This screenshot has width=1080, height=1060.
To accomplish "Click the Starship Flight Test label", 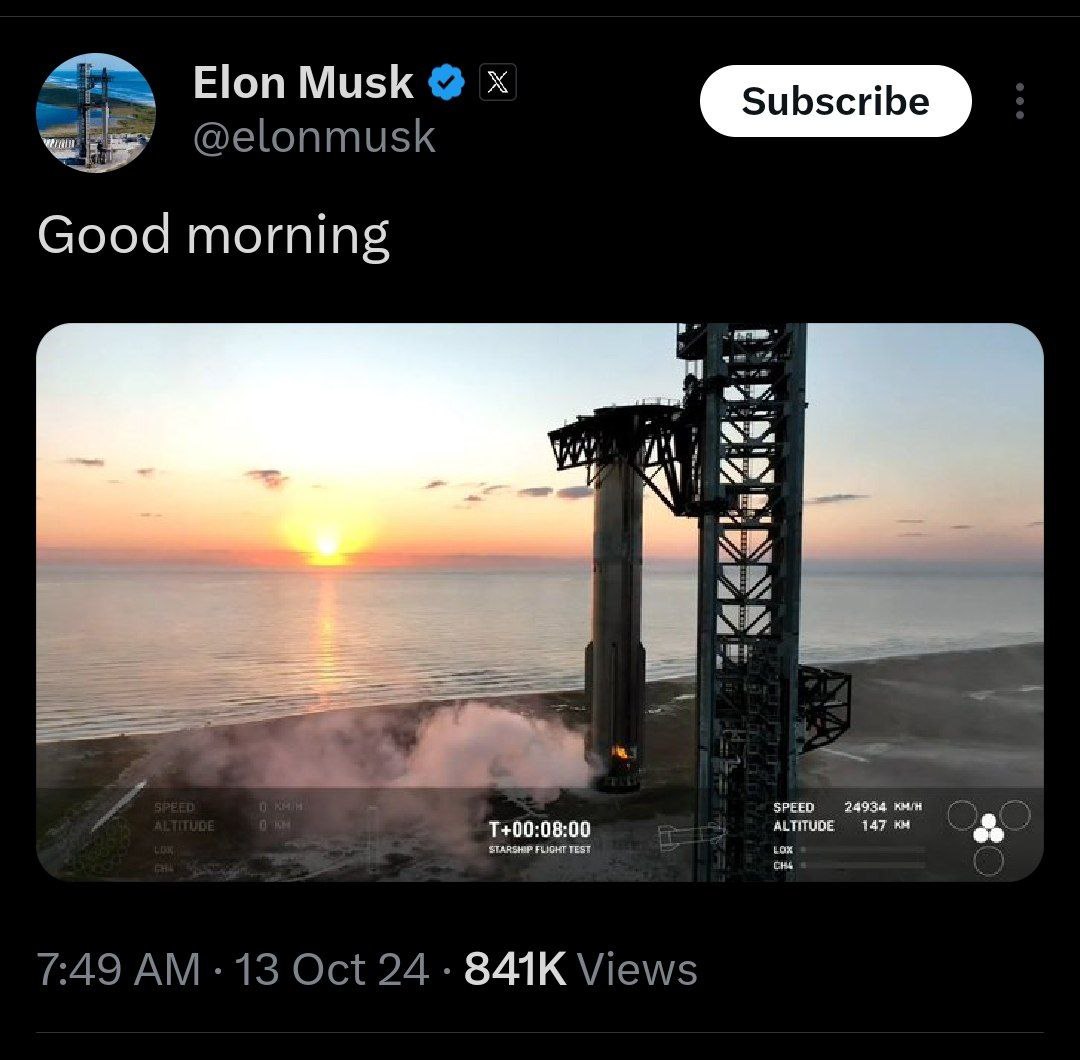I will tap(540, 850).
